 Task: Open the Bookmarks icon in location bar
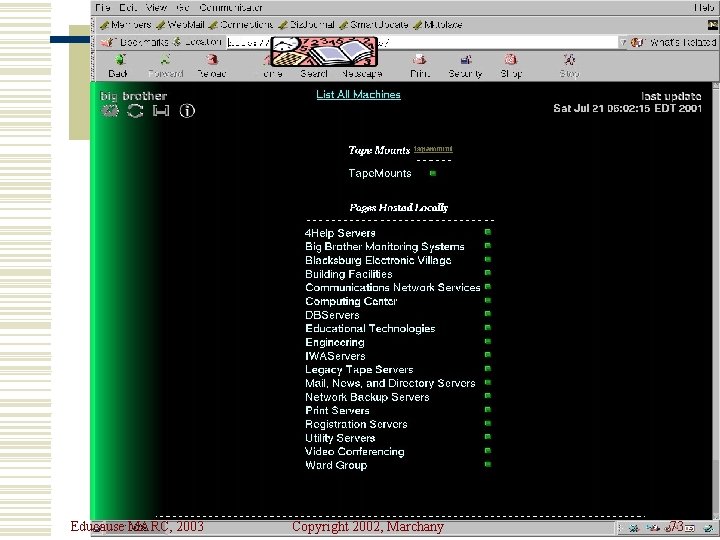click(x=107, y=42)
